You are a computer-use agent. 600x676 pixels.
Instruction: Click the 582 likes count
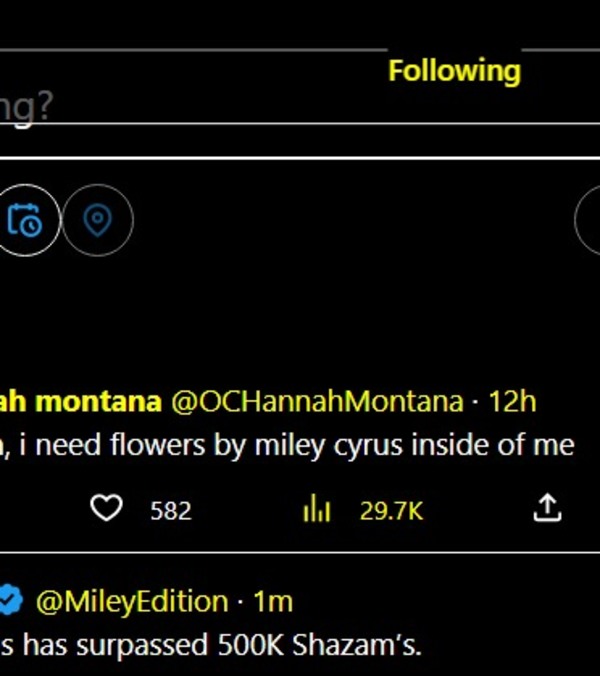click(x=170, y=511)
